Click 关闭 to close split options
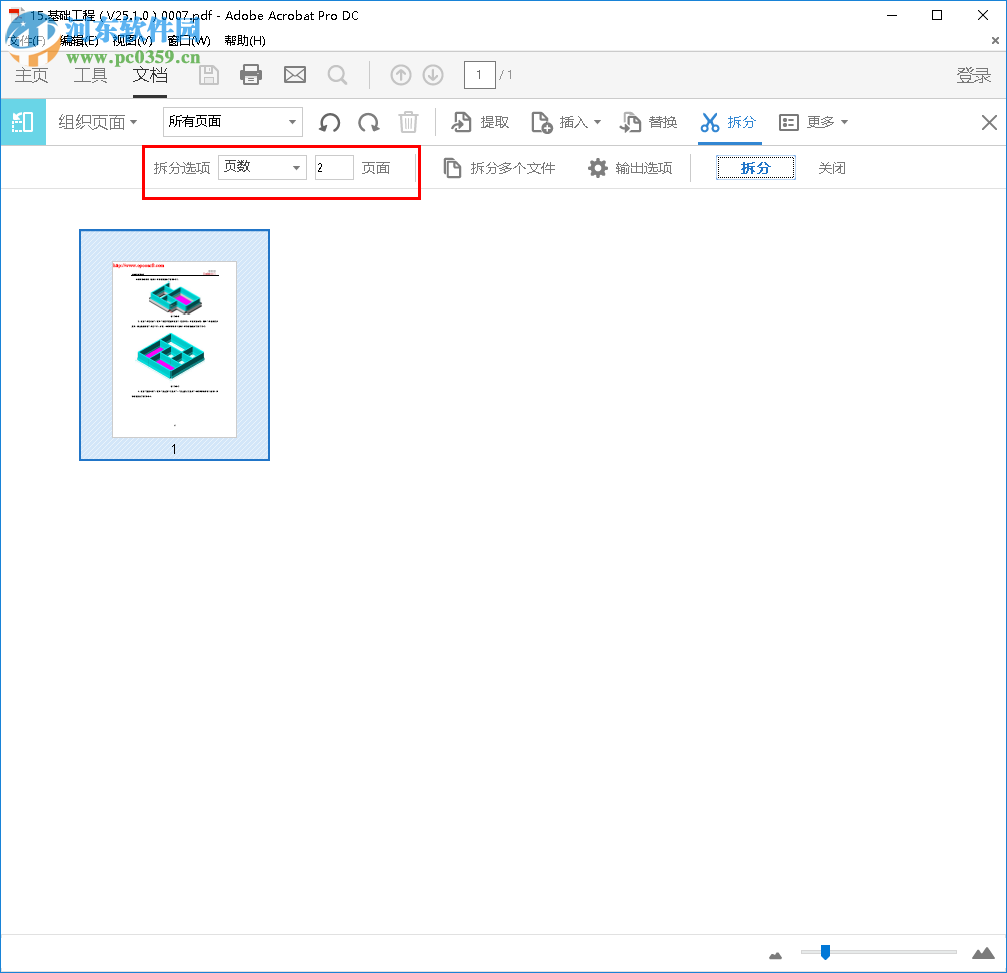Screen dimensions: 1007x973 pyautogui.click(x=831, y=168)
